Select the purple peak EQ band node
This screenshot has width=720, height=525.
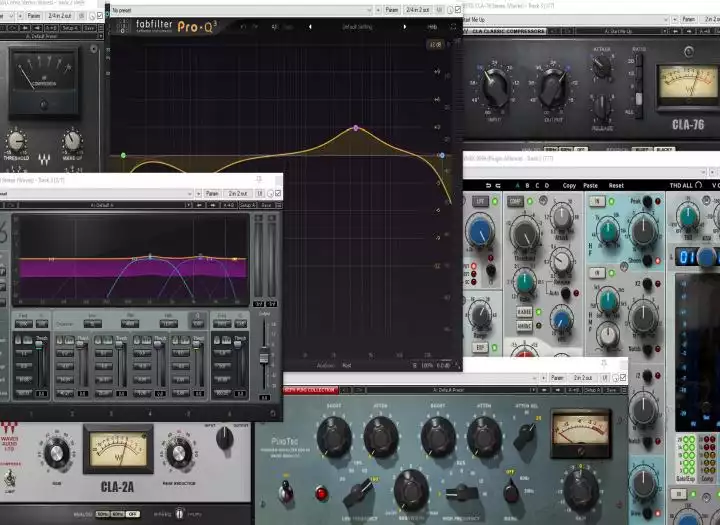356,128
